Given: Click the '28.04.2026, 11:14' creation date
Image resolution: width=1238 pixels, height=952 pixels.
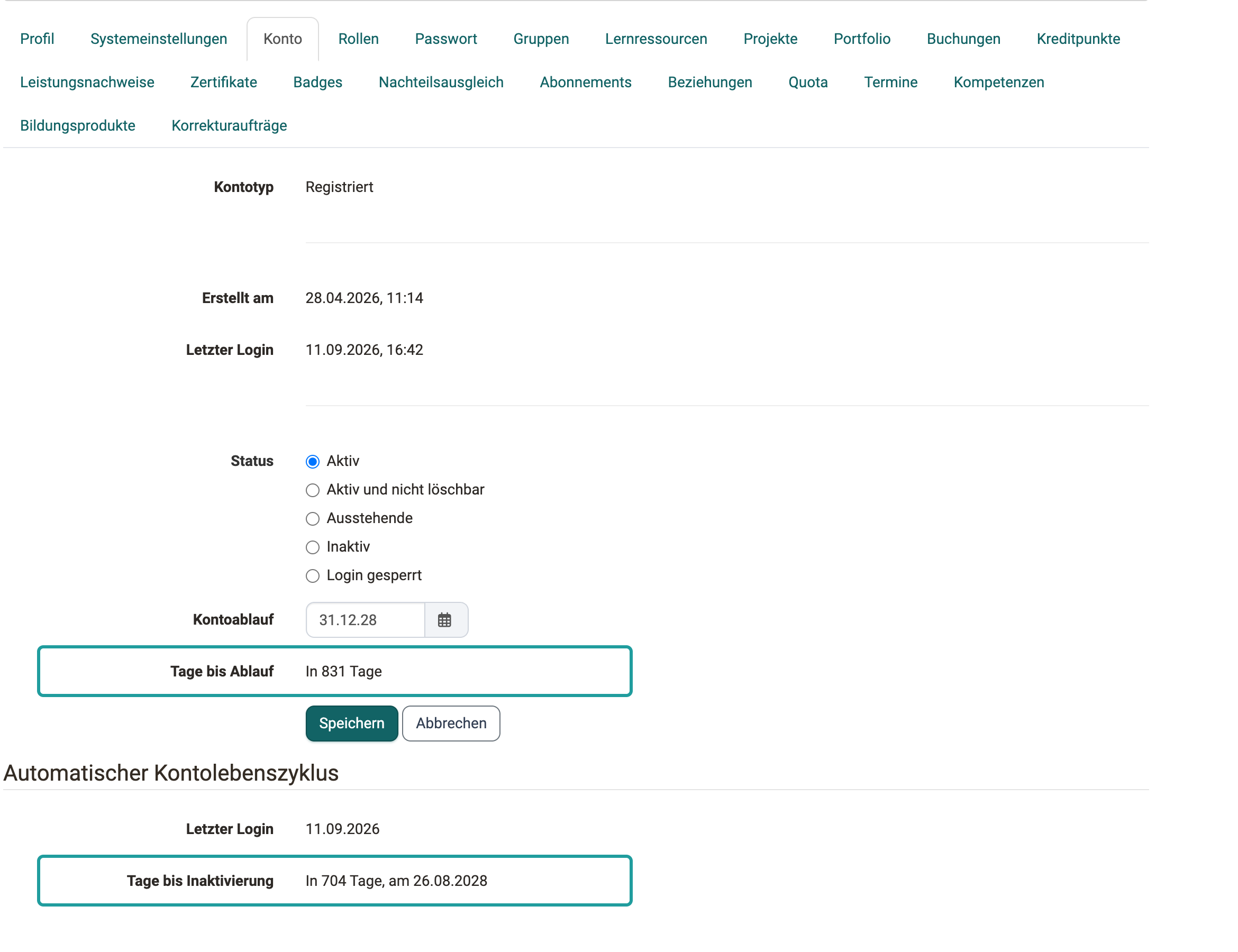Looking at the screenshot, I should point(364,298).
